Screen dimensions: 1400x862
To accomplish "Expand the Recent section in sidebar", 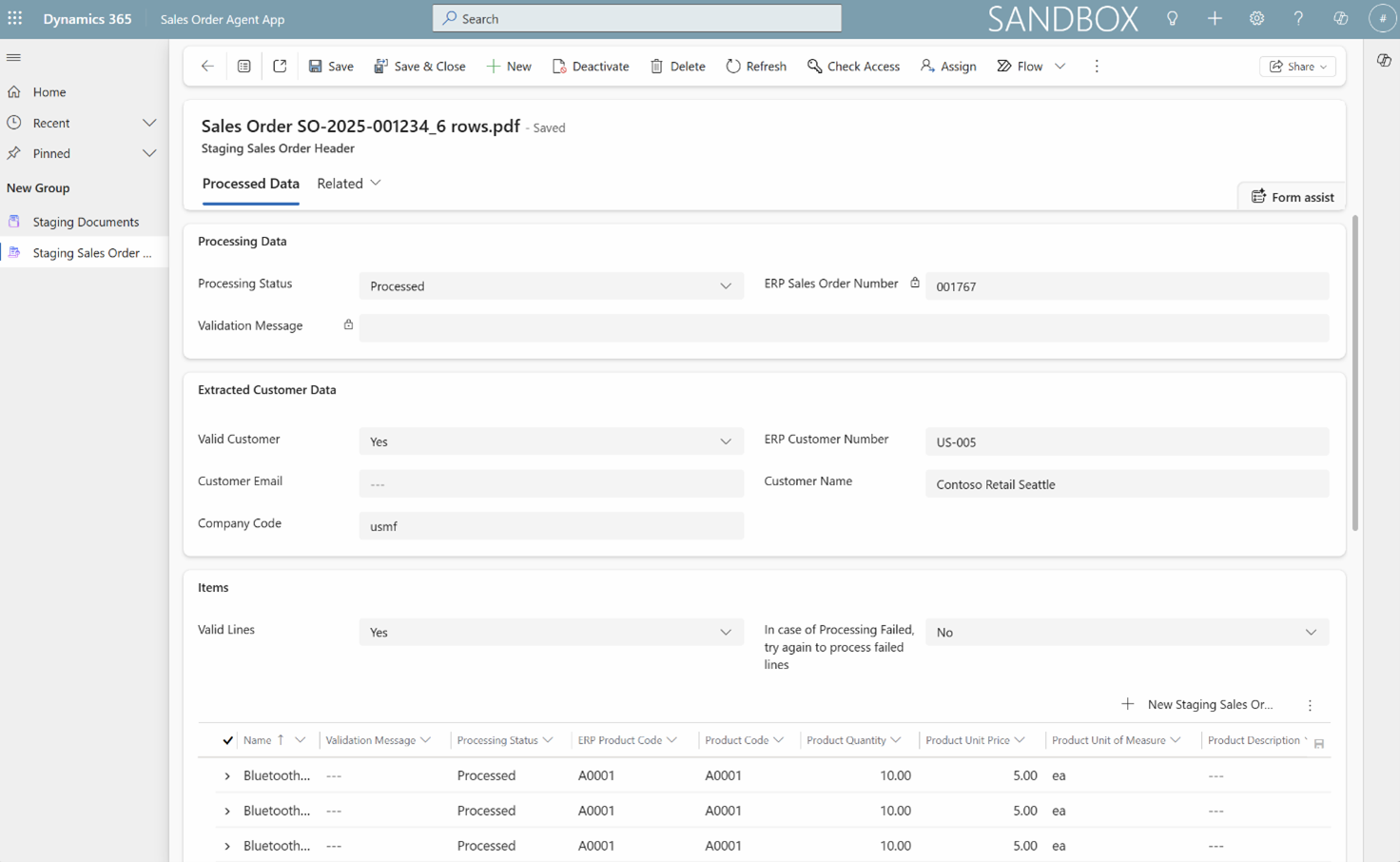I will pos(148,123).
